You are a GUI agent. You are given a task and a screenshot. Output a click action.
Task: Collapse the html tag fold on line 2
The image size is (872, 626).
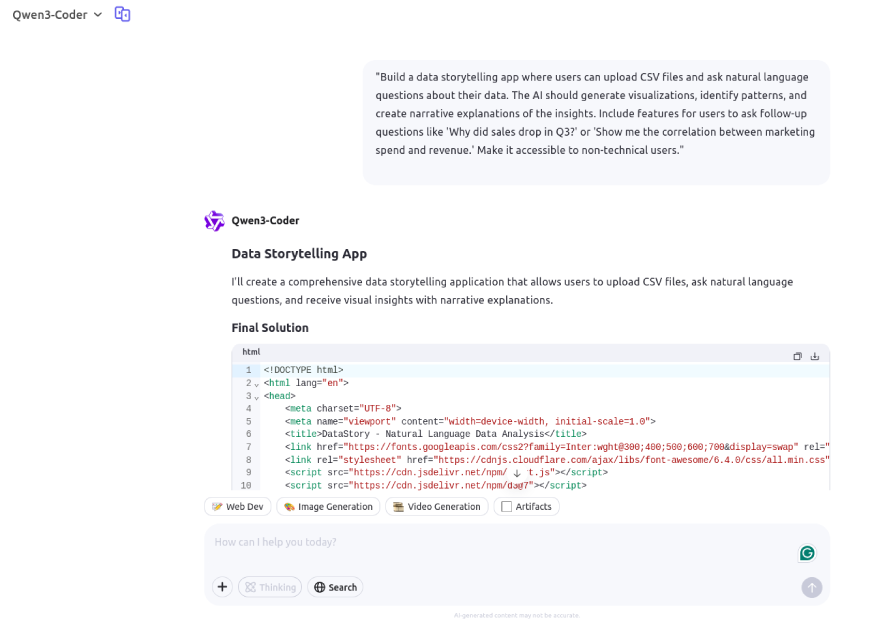pos(256,384)
